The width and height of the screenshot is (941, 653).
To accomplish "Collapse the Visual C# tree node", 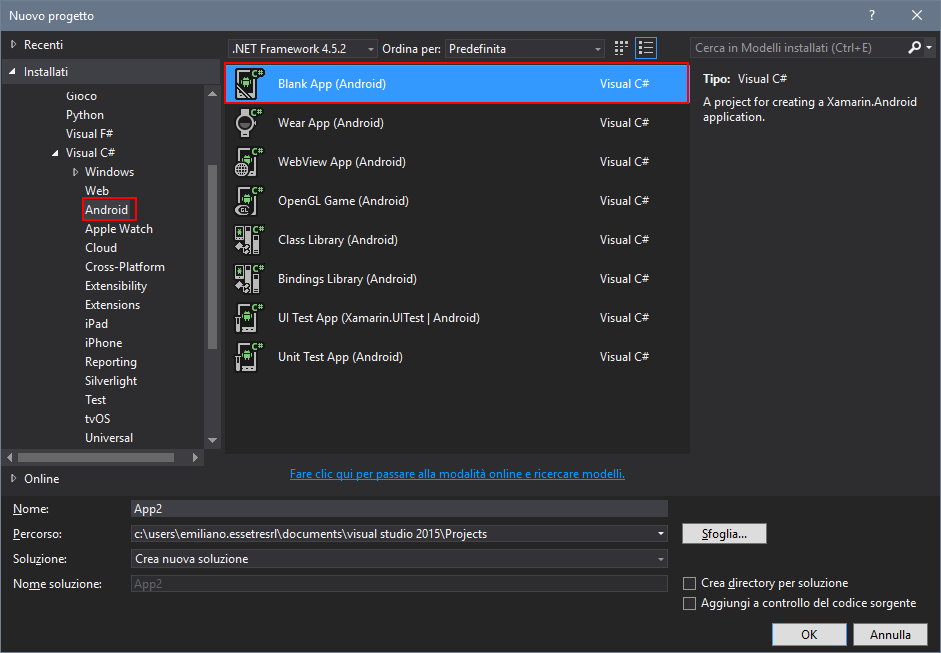I will tap(55, 153).
